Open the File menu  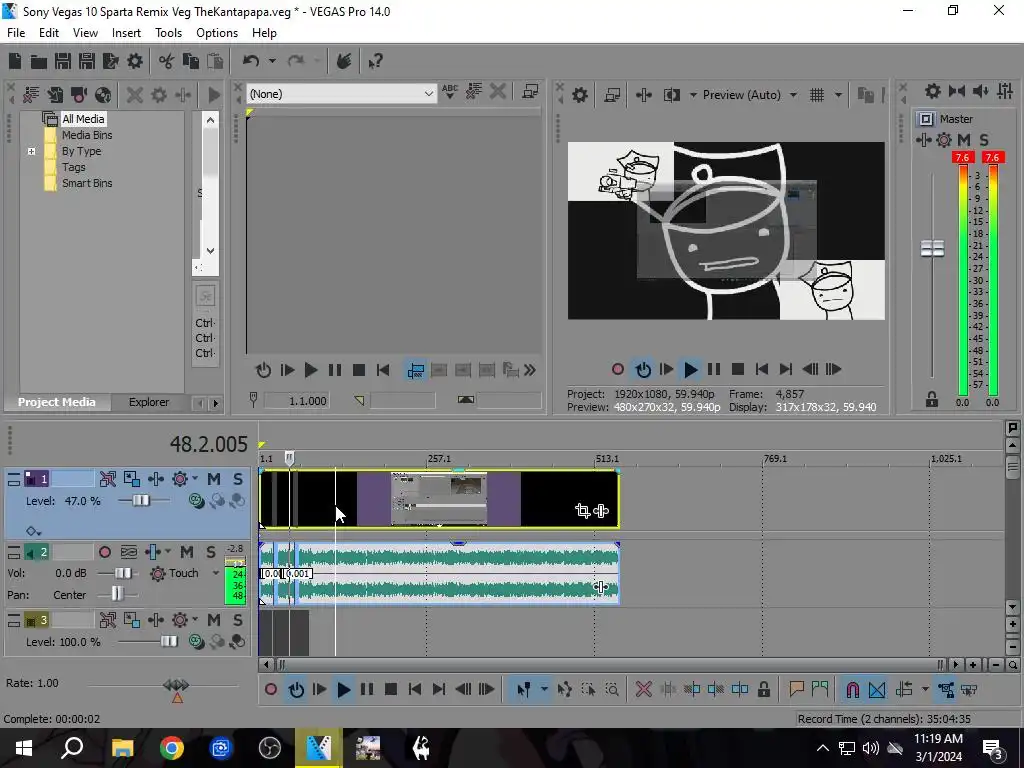[x=16, y=33]
